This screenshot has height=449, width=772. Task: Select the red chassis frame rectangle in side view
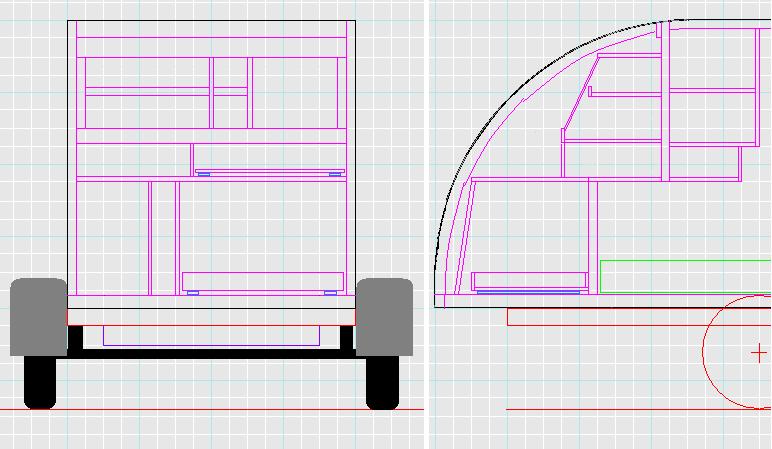pyautogui.click(x=639, y=317)
